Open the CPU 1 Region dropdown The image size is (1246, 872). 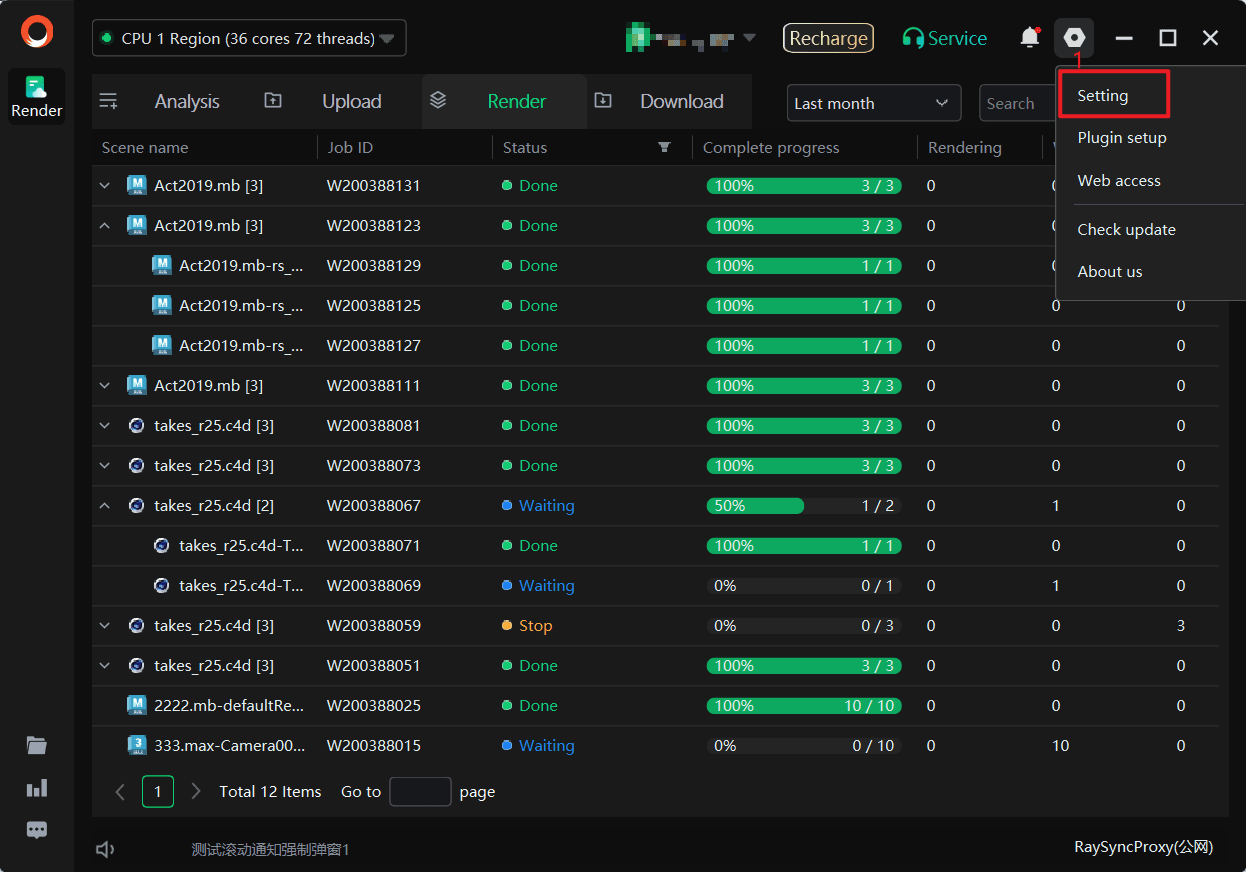coord(249,38)
